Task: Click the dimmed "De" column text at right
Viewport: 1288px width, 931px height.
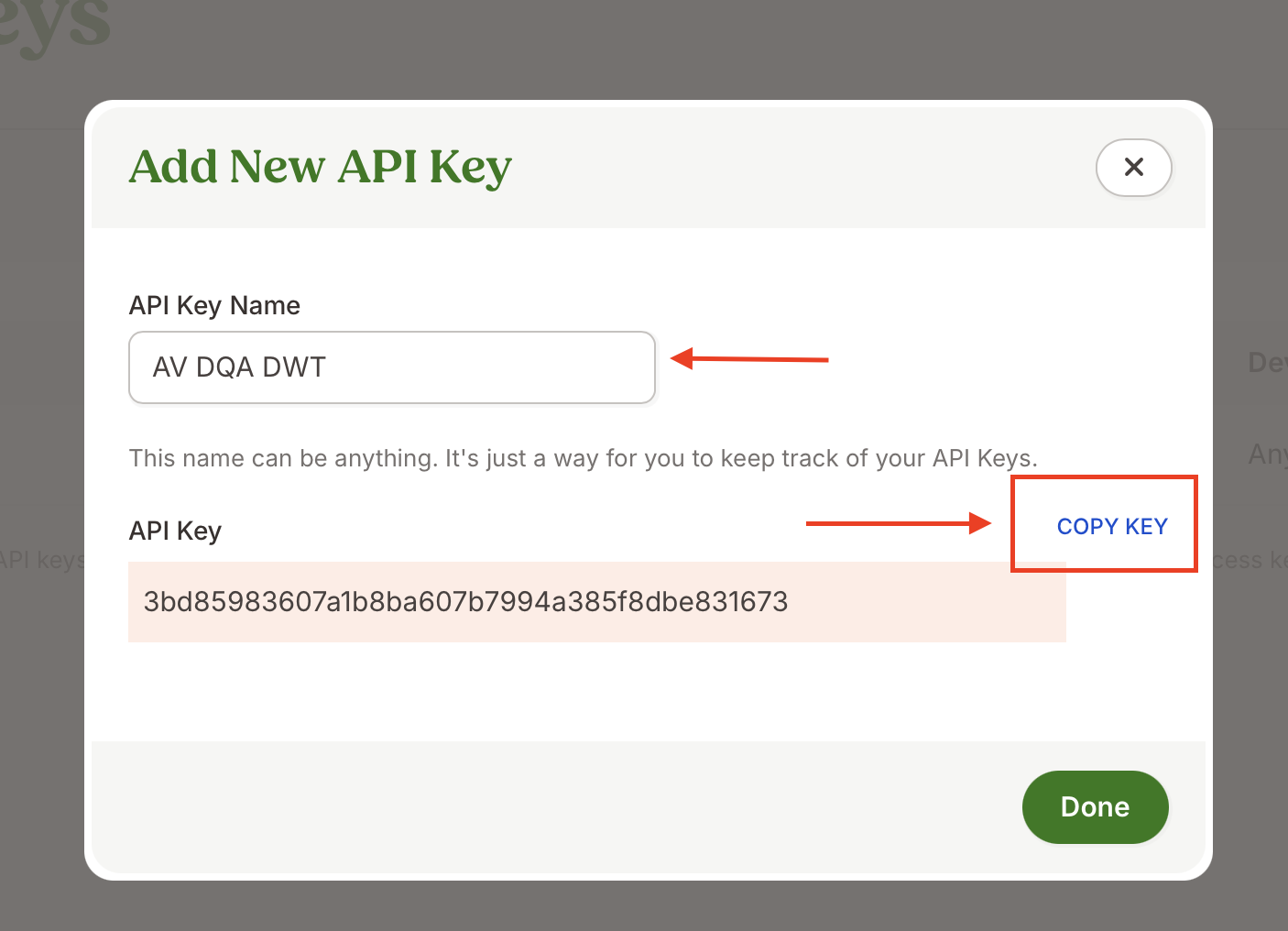Action: click(1268, 363)
